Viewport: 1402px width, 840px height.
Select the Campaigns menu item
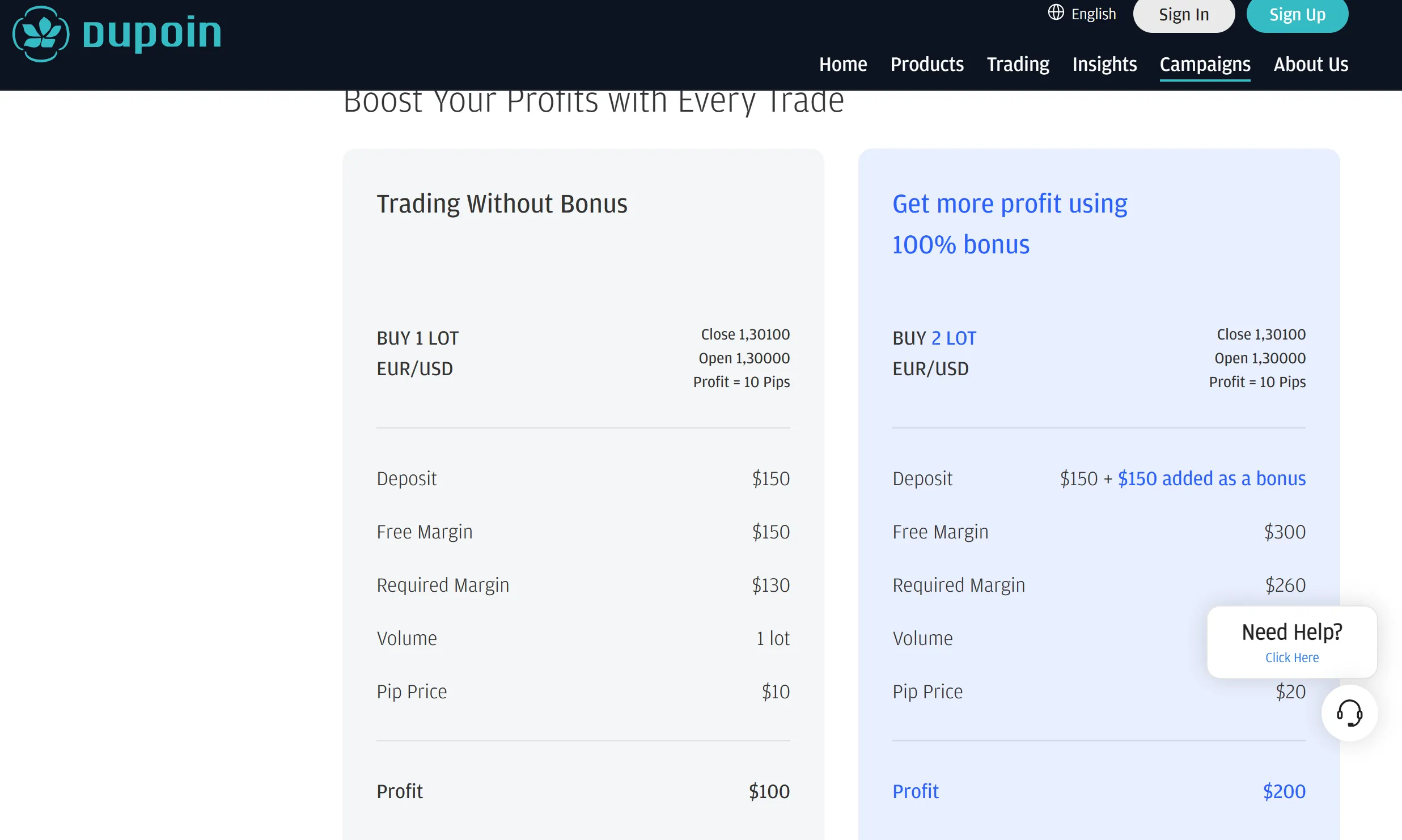[x=1205, y=65]
